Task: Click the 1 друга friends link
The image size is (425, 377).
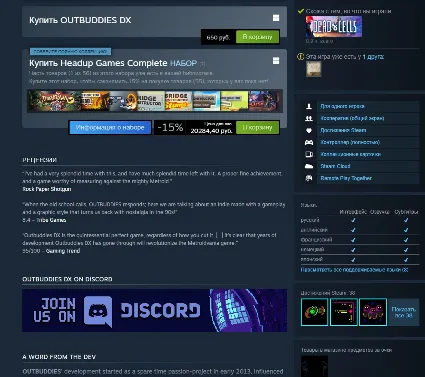Action: coord(373,57)
